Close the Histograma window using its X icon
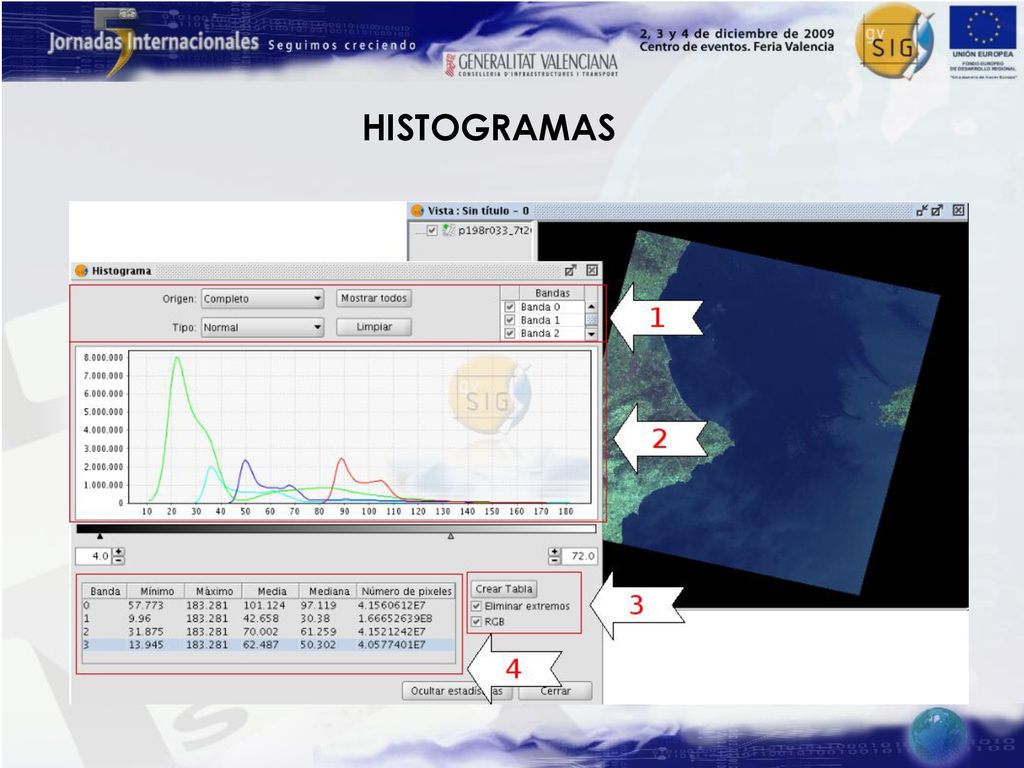1024x768 pixels. point(592,270)
